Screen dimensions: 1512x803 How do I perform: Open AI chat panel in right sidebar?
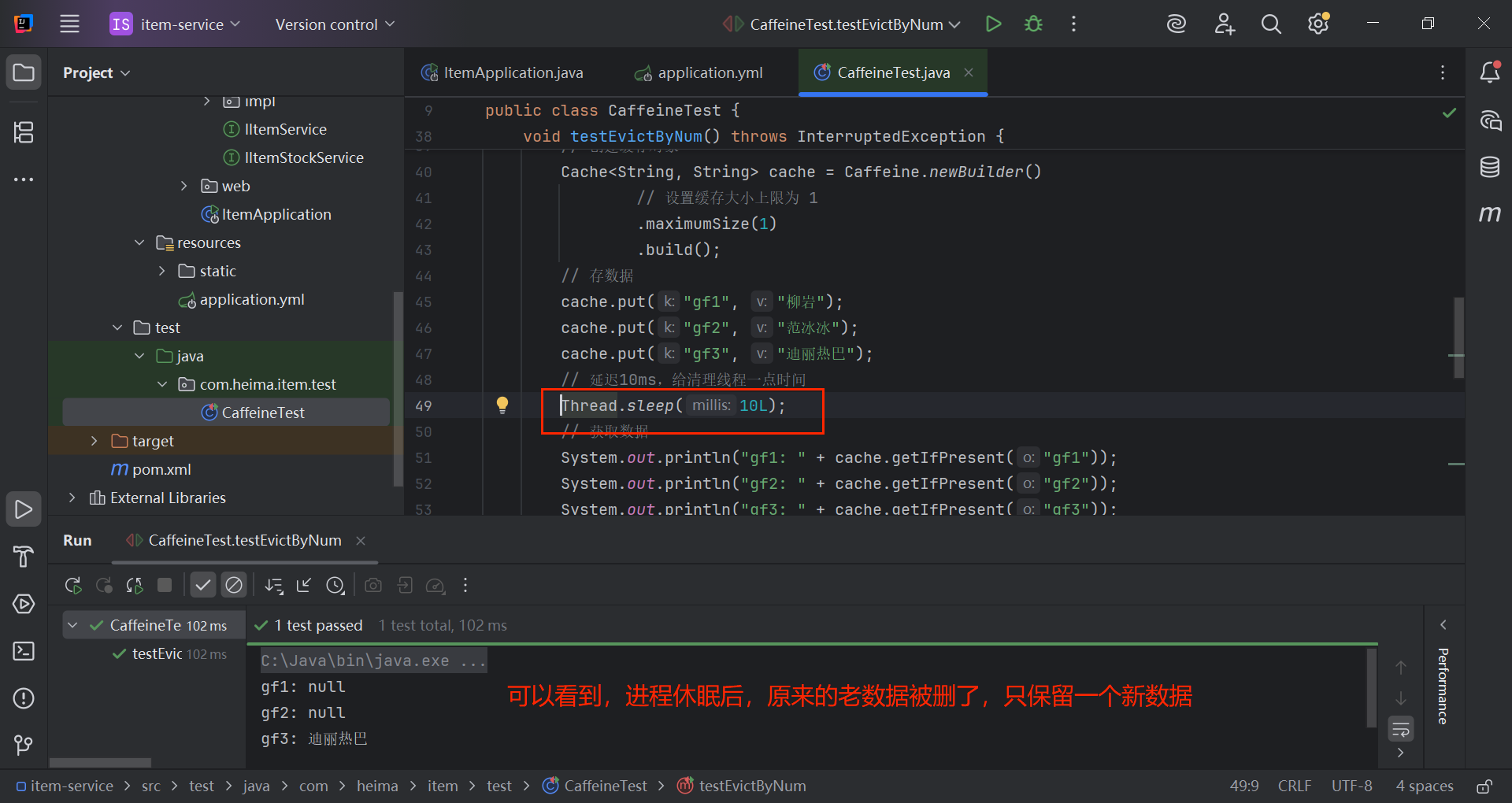click(x=1489, y=120)
